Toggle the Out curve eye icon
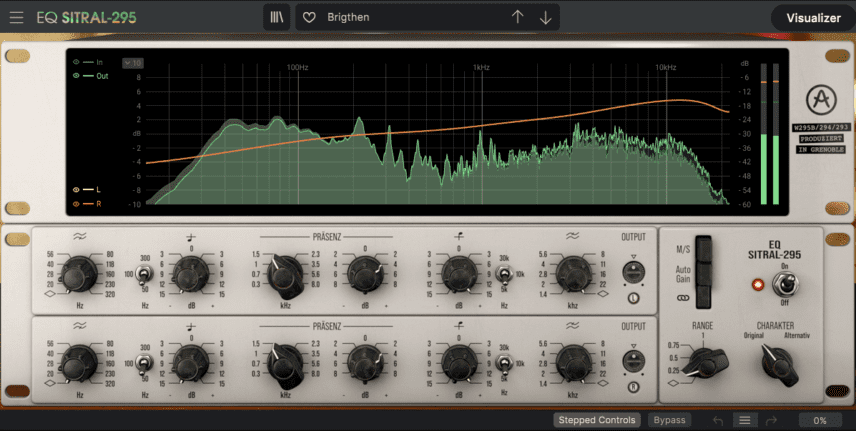The image size is (856, 431). [x=76, y=76]
